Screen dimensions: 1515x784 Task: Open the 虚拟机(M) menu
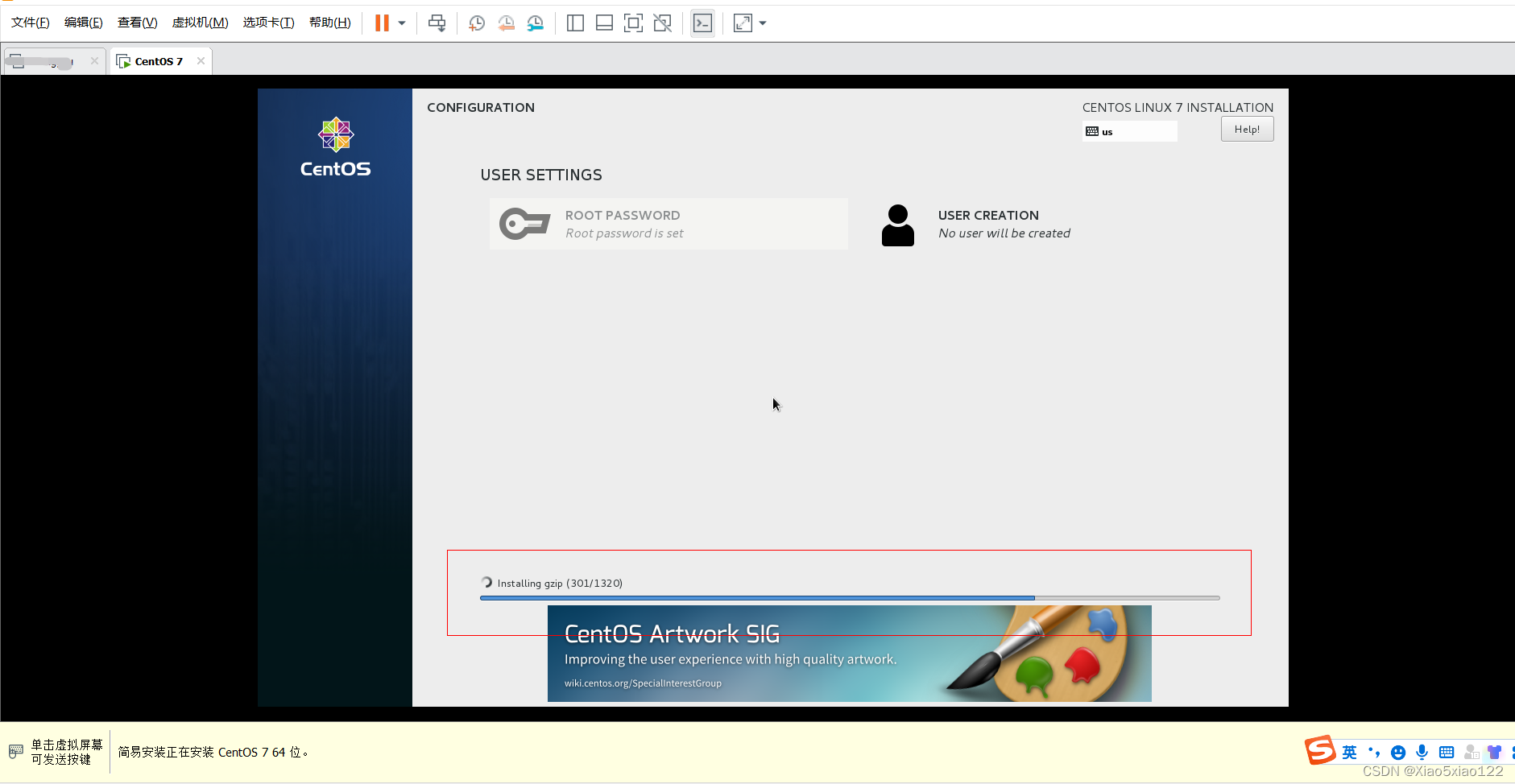[201, 23]
